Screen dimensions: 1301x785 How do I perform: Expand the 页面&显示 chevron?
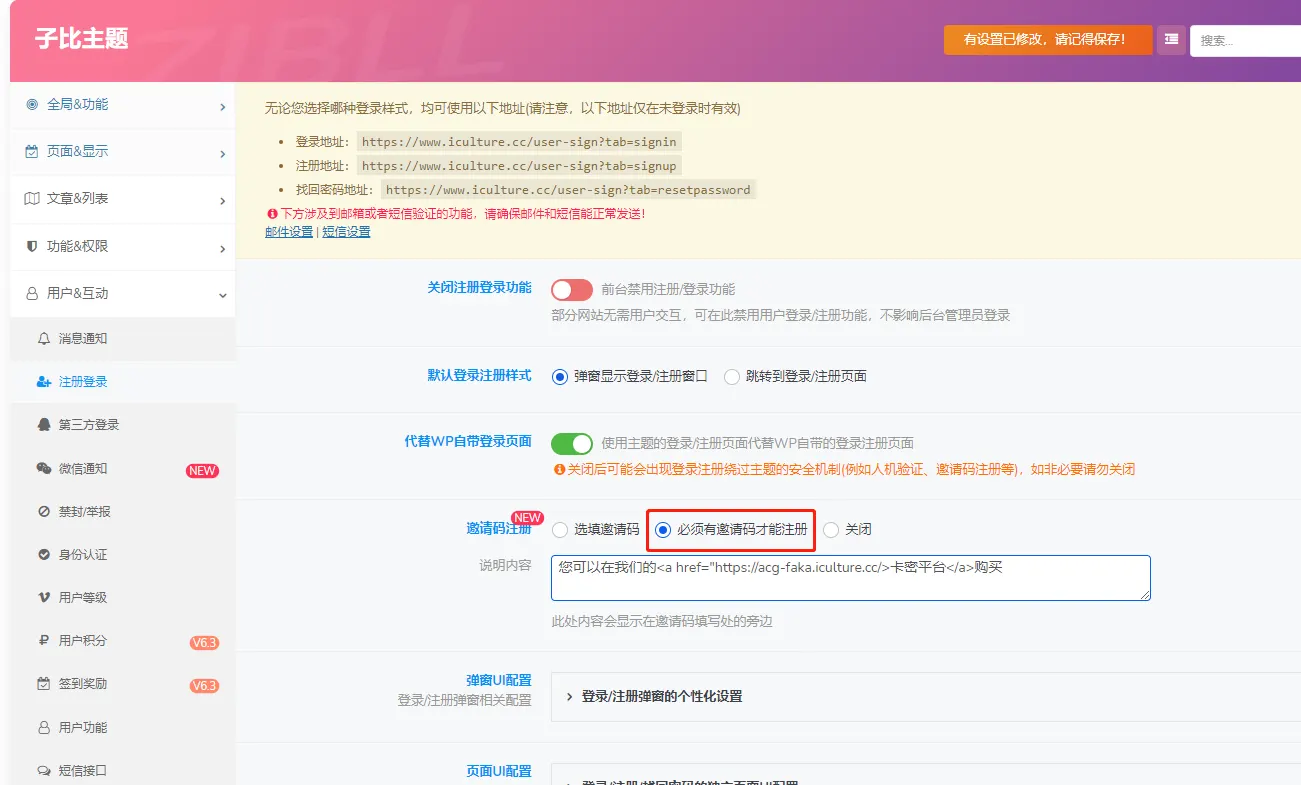(222, 154)
